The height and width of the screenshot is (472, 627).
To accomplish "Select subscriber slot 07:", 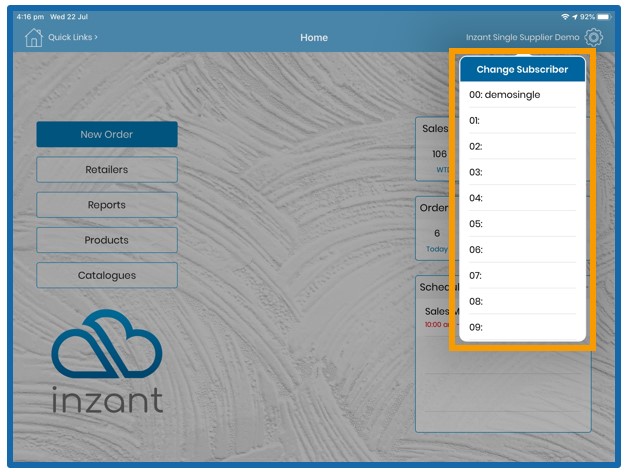I will tap(522, 276).
